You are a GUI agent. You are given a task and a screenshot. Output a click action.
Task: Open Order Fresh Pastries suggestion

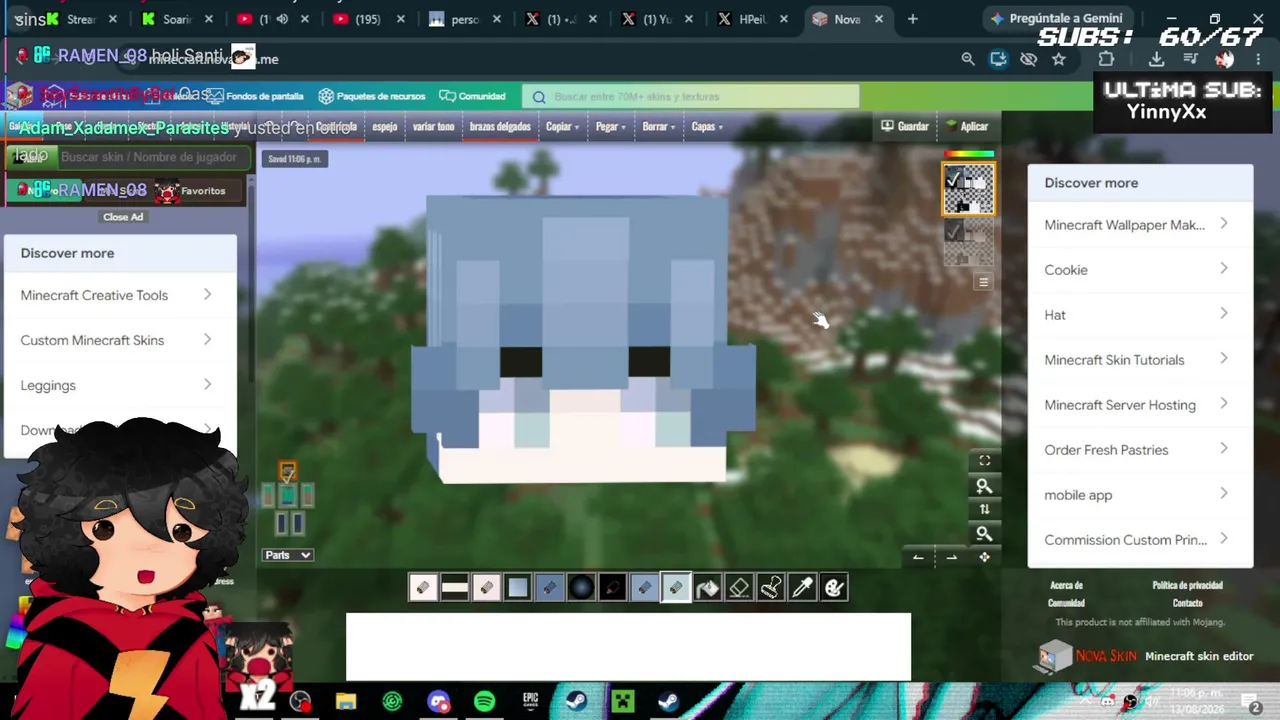tap(1140, 450)
